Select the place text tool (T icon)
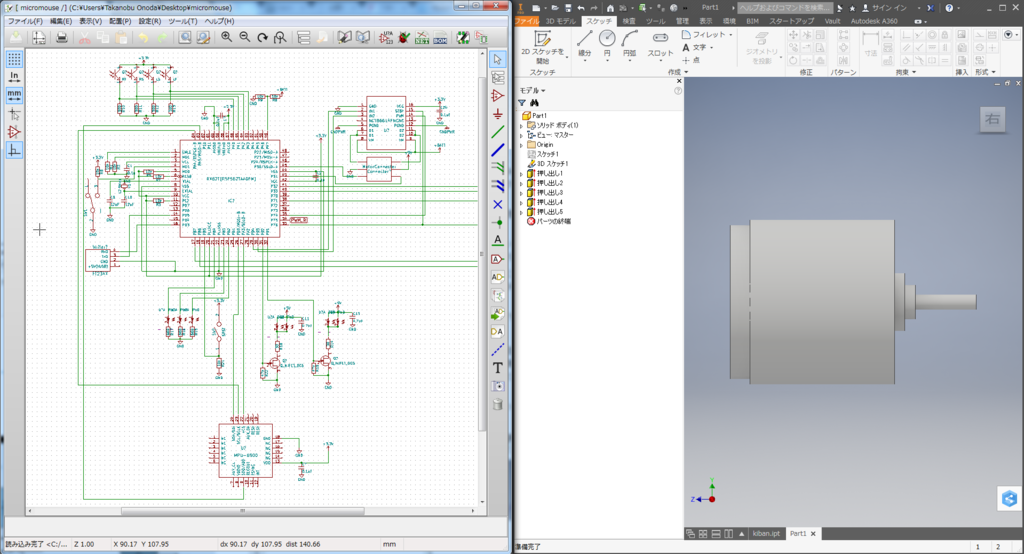Image resolution: width=1024 pixels, height=554 pixels. [498, 368]
